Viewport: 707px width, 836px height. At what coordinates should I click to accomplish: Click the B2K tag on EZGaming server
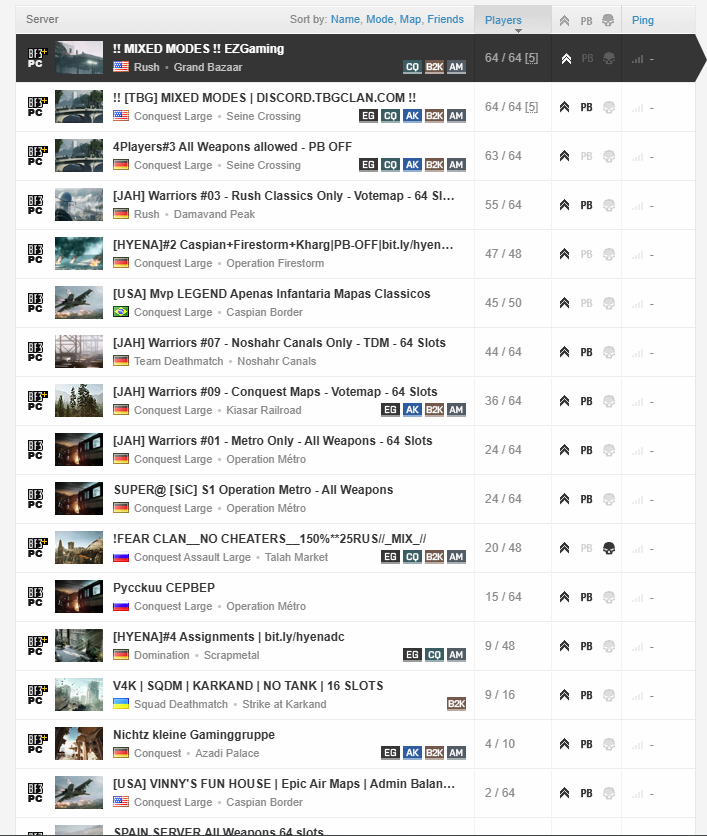click(x=434, y=67)
